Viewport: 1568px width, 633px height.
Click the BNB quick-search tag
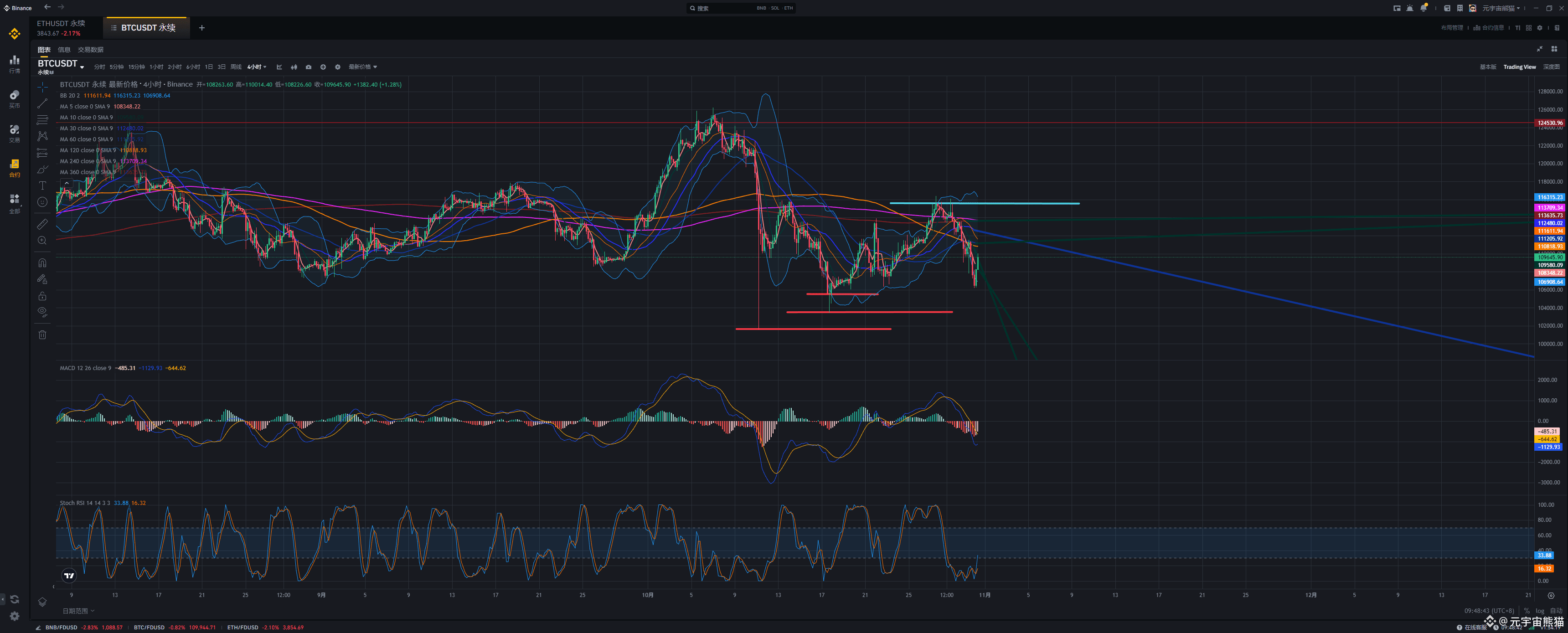click(761, 8)
